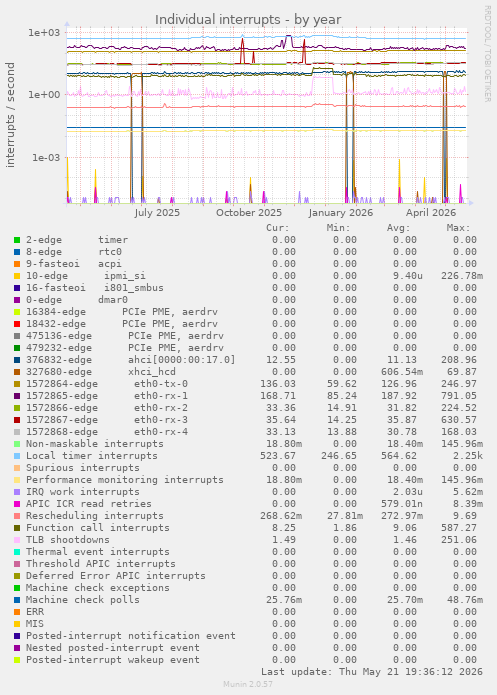This screenshot has height=695, width=497.
Task: Click the 'Thermal event interrupts' label
Action: 98,551
